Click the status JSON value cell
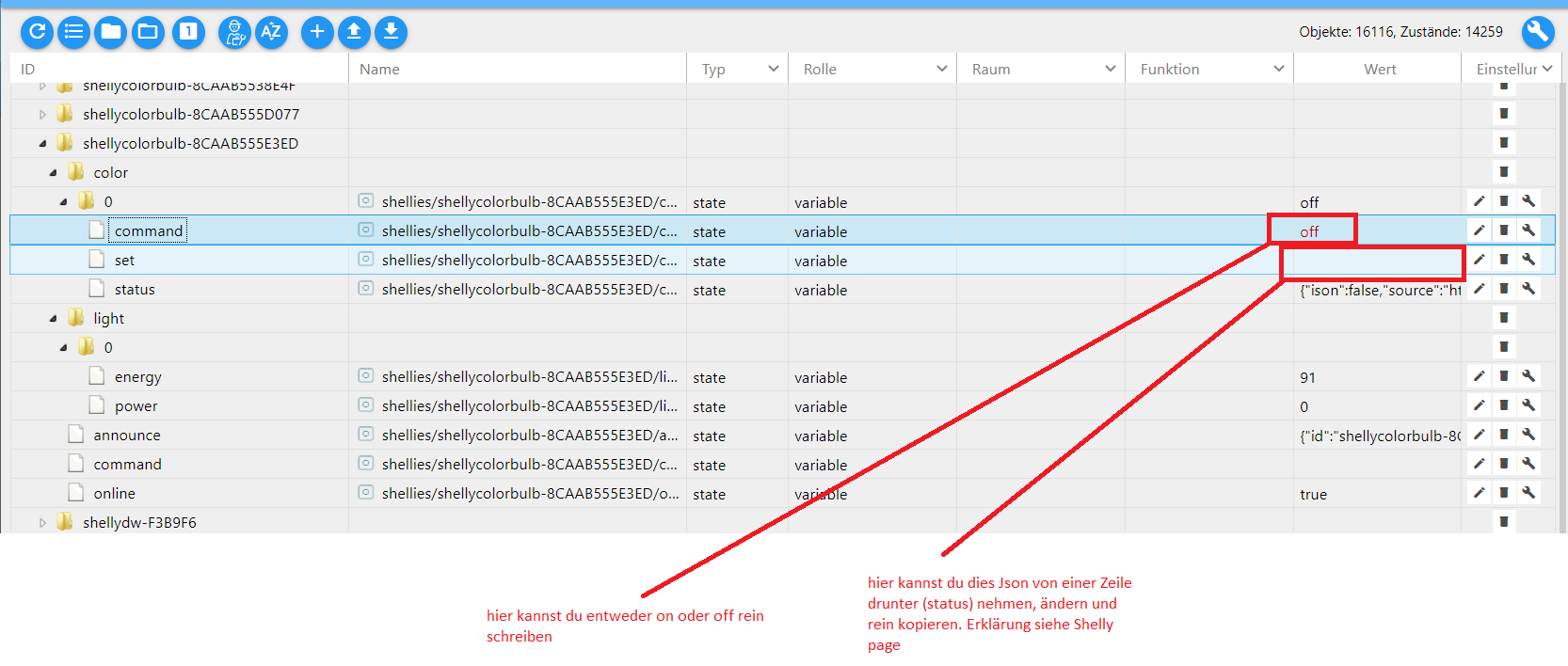The height and width of the screenshot is (666, 1568). pos(1380,290)
